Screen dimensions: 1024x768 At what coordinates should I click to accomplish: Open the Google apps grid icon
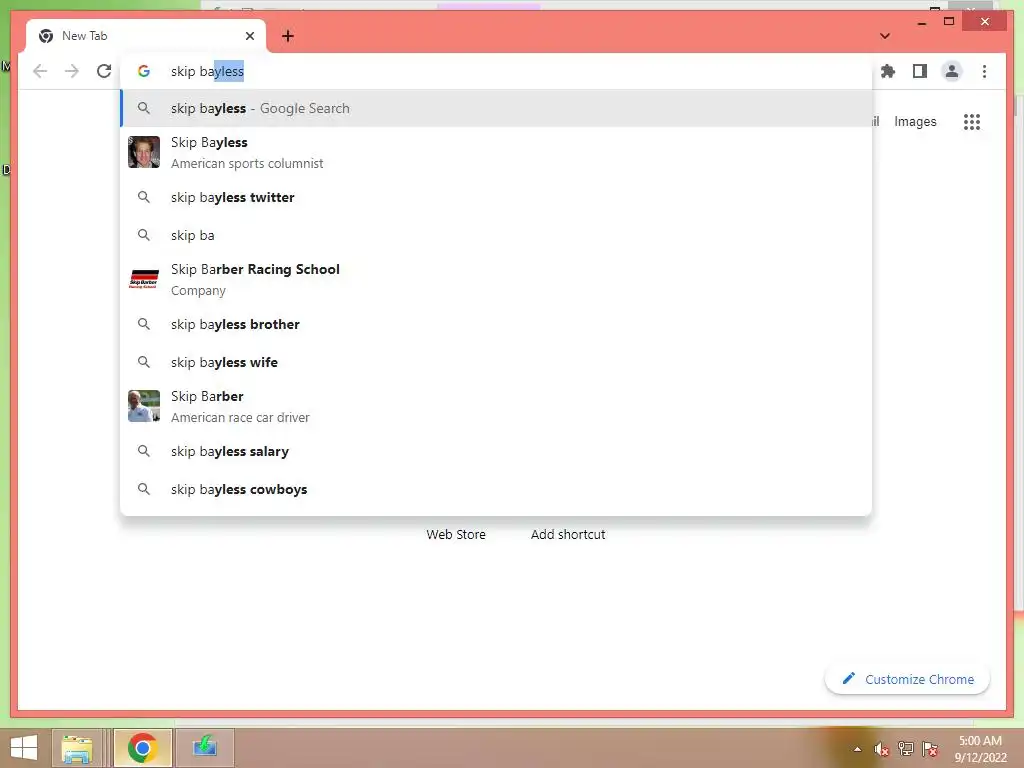pos(972,121)
